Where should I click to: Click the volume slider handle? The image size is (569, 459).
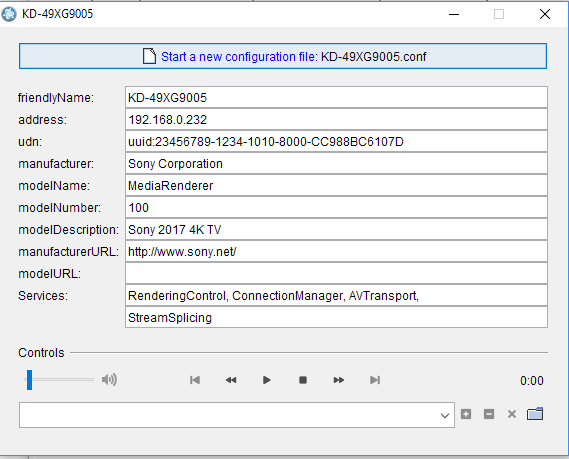tap(29, 380)
